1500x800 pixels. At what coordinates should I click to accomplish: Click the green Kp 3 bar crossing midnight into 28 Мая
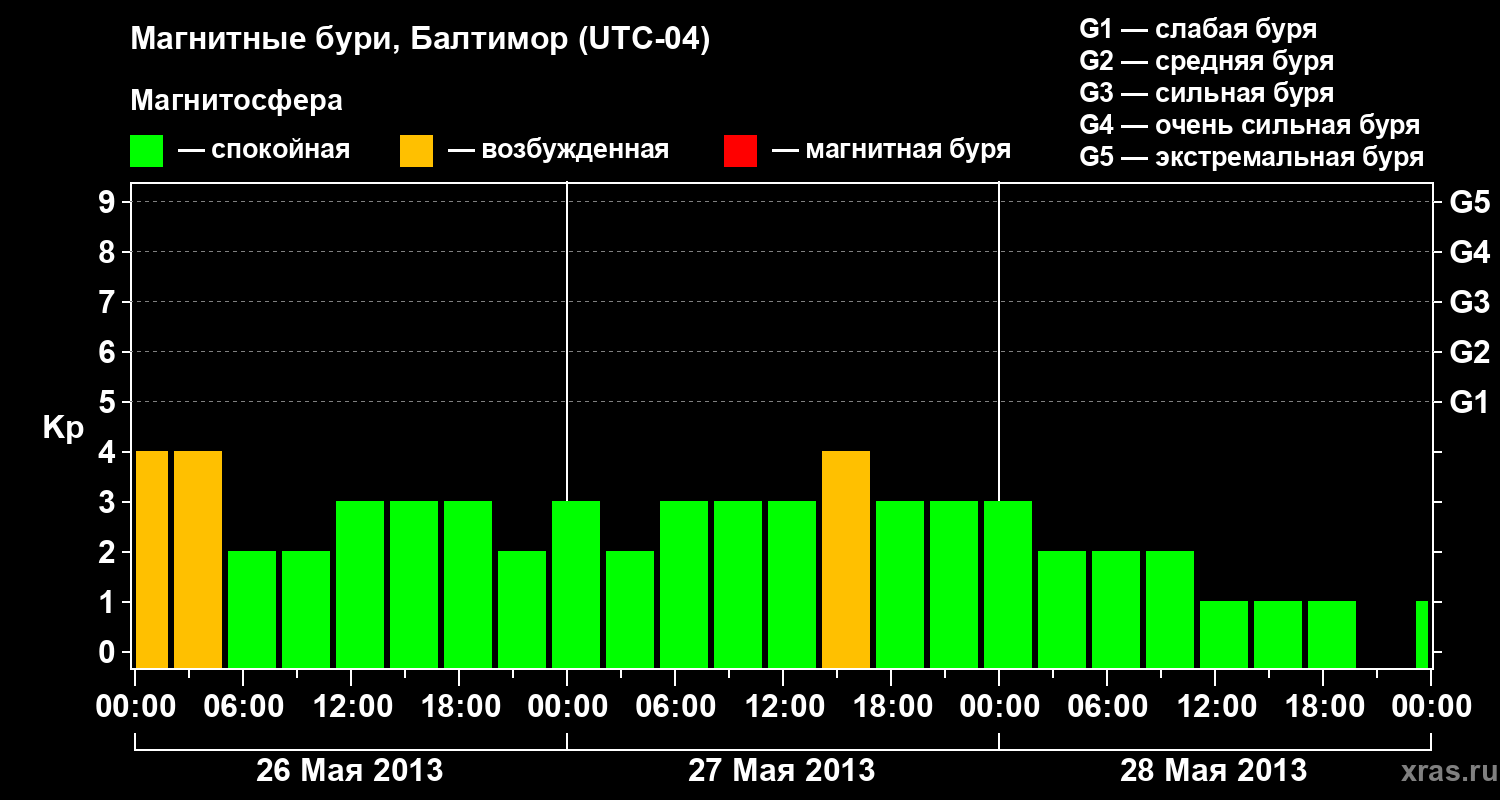coord(1008,585)
